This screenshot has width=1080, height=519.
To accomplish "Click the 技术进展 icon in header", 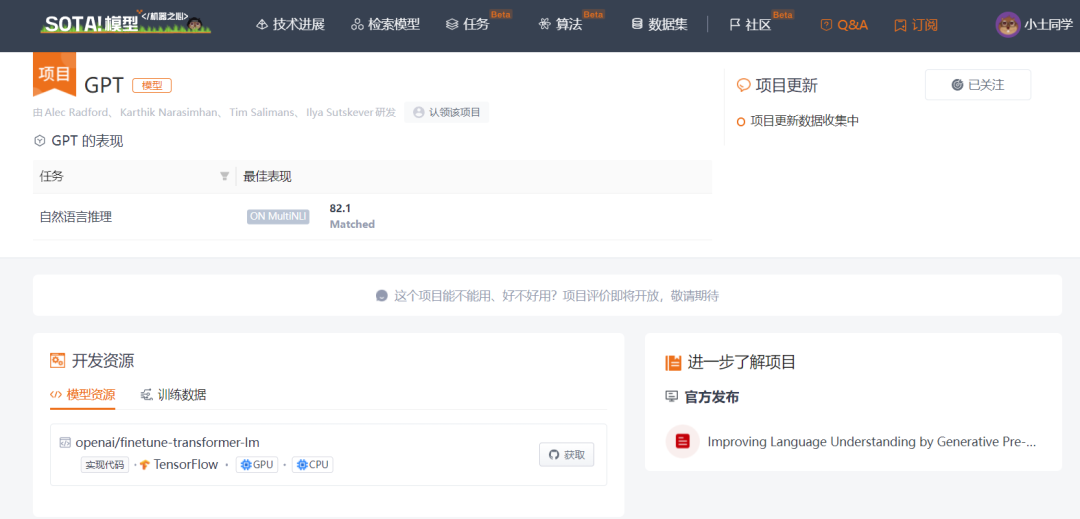I will click(x=262, y=25).
